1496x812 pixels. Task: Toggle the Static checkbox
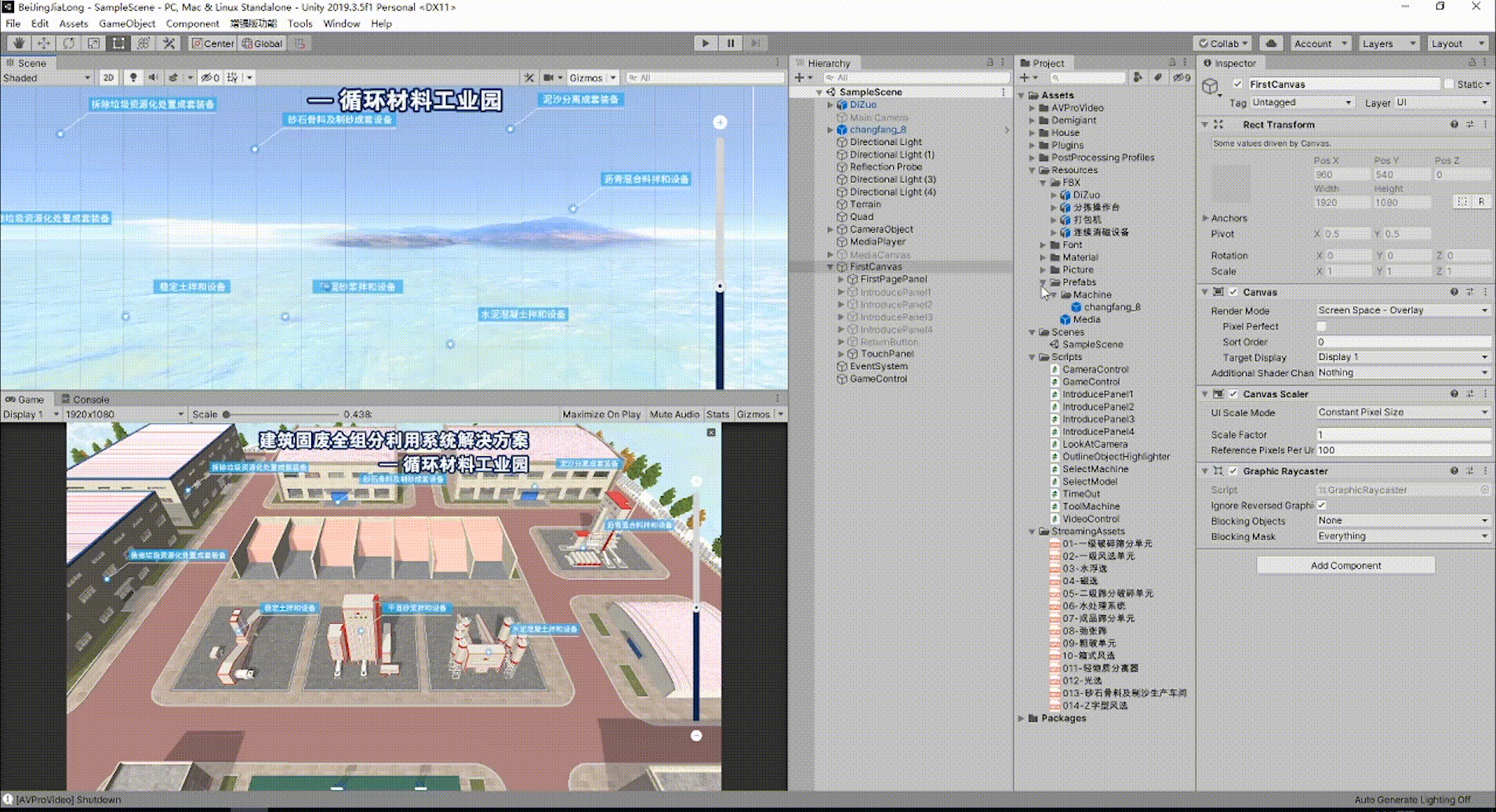tap(1449, 84)
